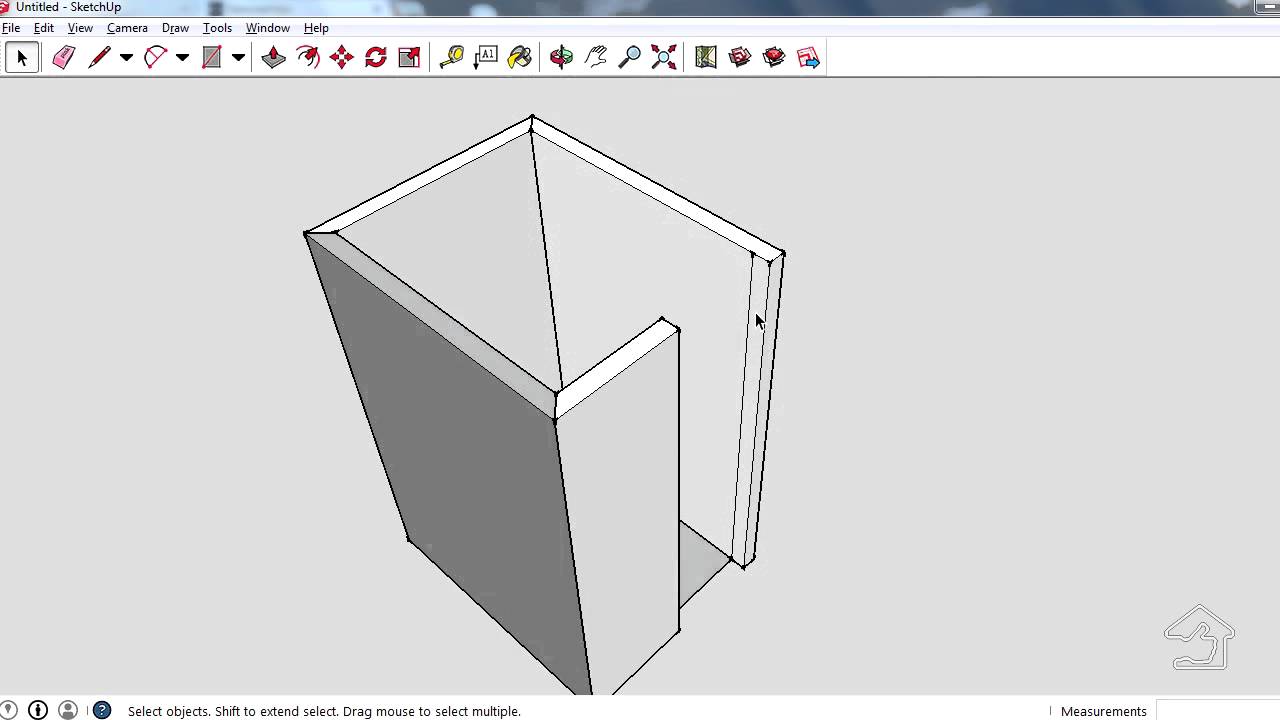
Task: Select the Line pencil tool
Action: 99,58
